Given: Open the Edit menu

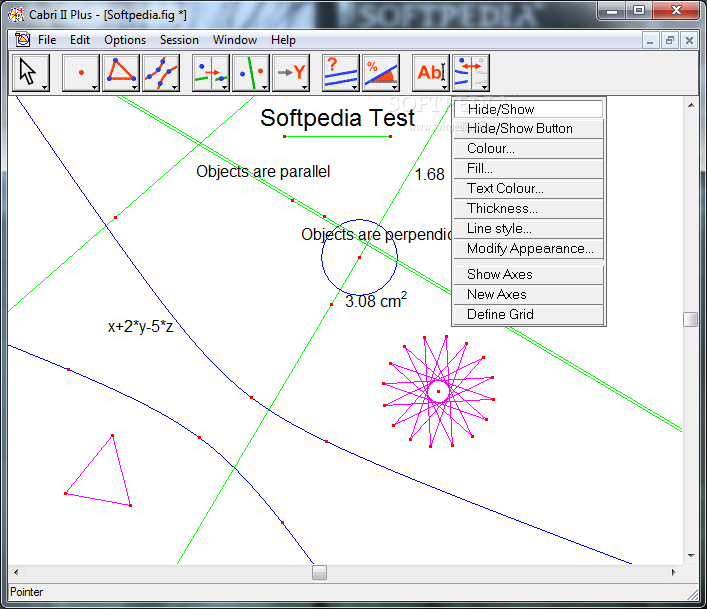Looking at the screenshot, I should pyautogui.click(x=80, y=40).
